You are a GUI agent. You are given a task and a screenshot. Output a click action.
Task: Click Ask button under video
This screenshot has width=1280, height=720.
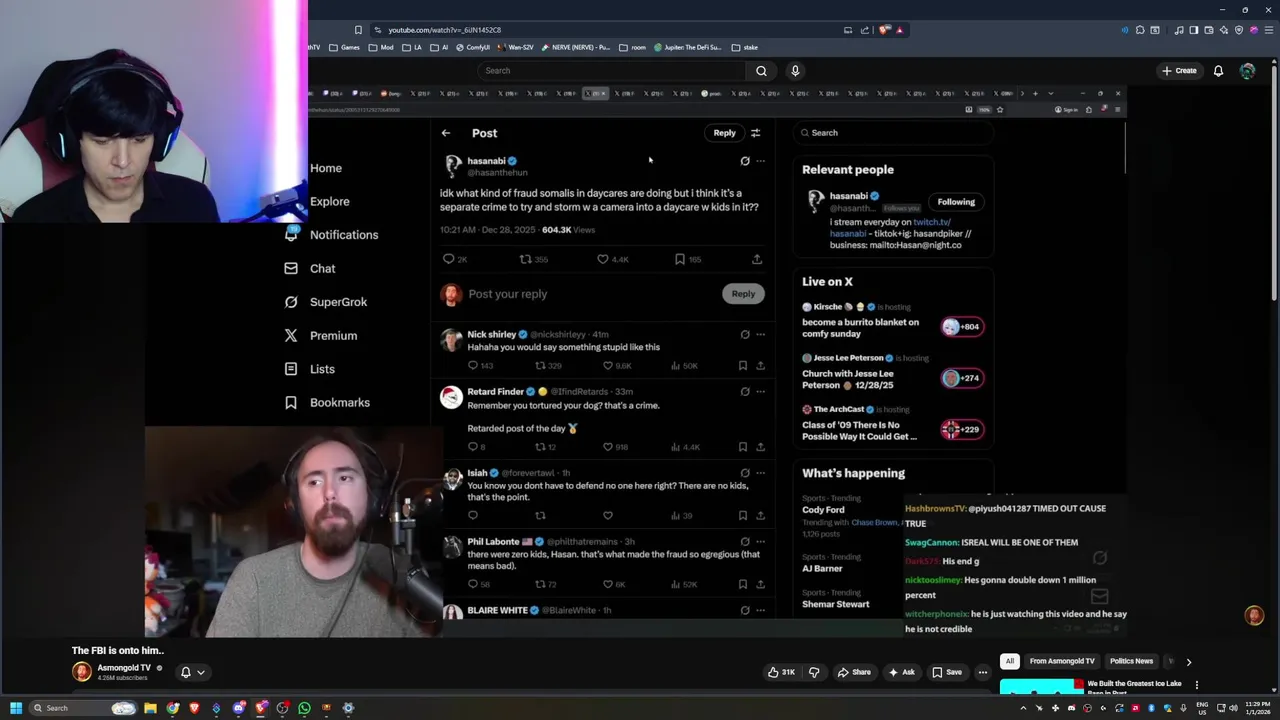click(x=901, y=672)
